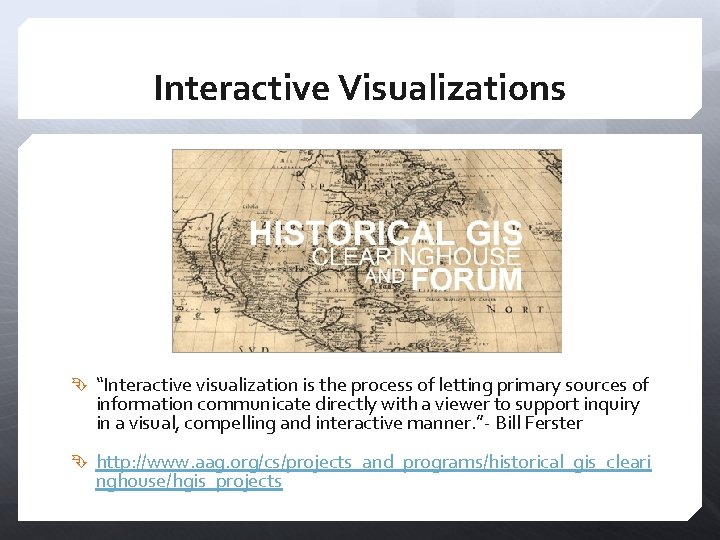The height and width of the screenshot is (540, 720).
Task: Click the "CLEARINGHOUSE" word on the banner
Action: tap(416, 256)
